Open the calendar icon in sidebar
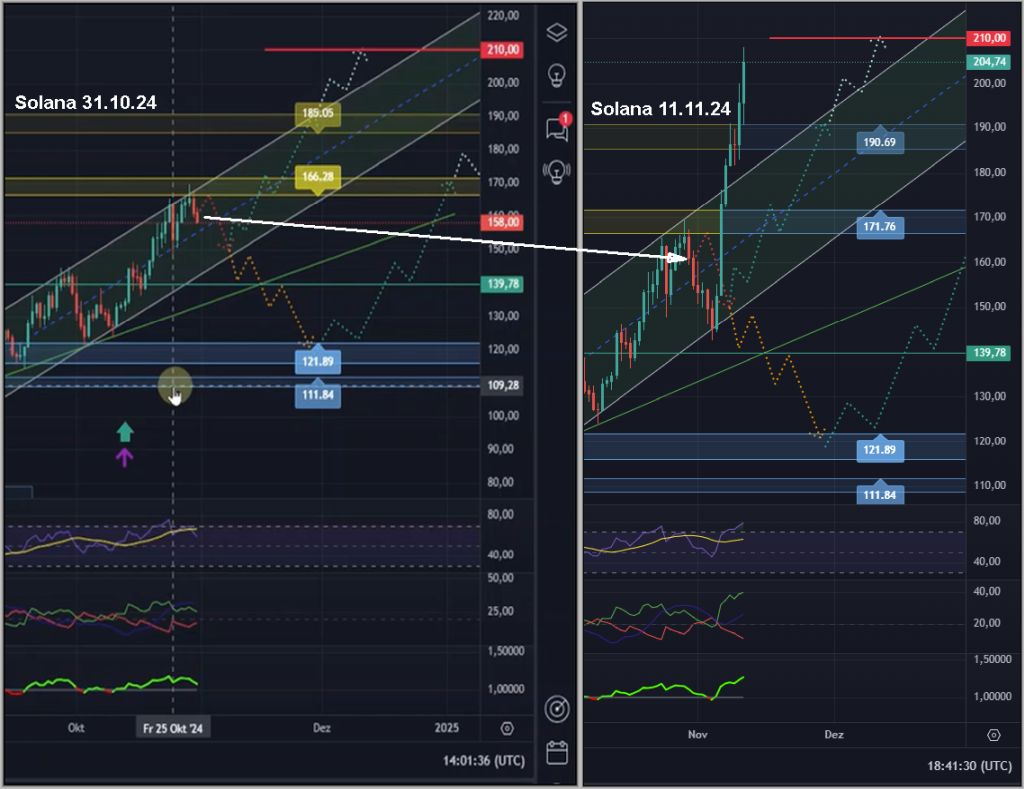The width and height of the screenshot is (1024, 789). click(x=557, y=752)
